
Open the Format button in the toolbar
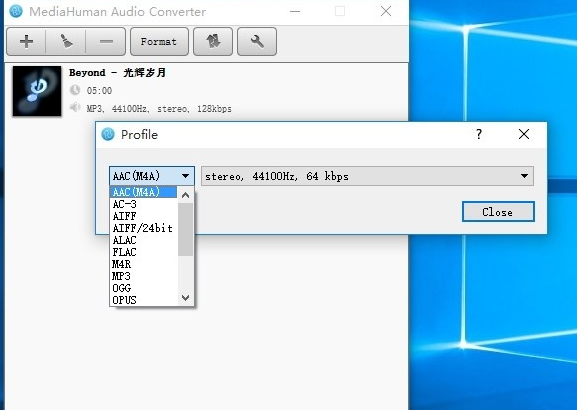(159, 41)
